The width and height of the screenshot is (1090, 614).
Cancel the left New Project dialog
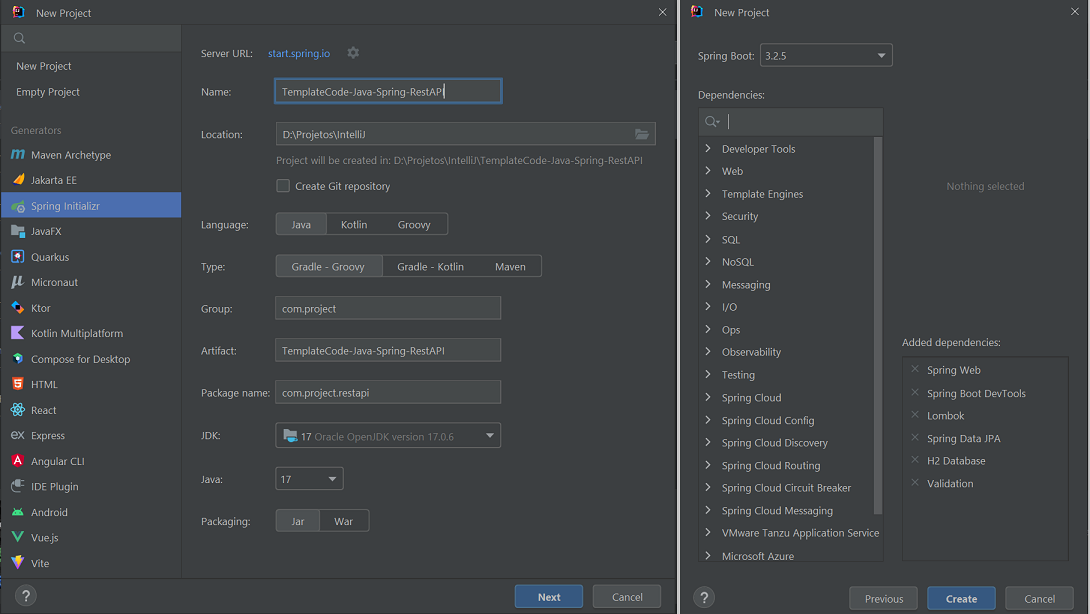627,597
